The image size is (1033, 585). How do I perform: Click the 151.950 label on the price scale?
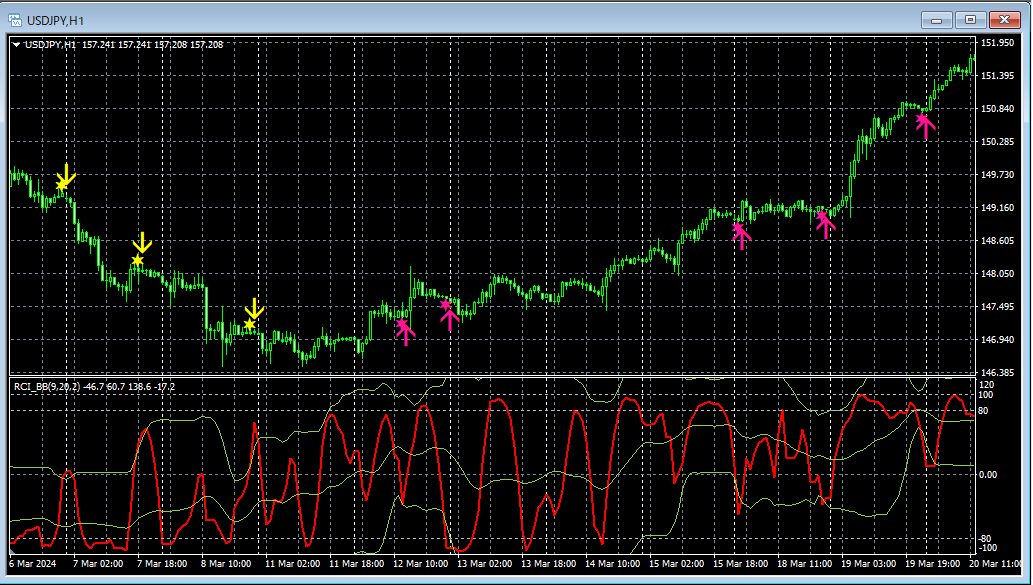click(x=998, y=43)
